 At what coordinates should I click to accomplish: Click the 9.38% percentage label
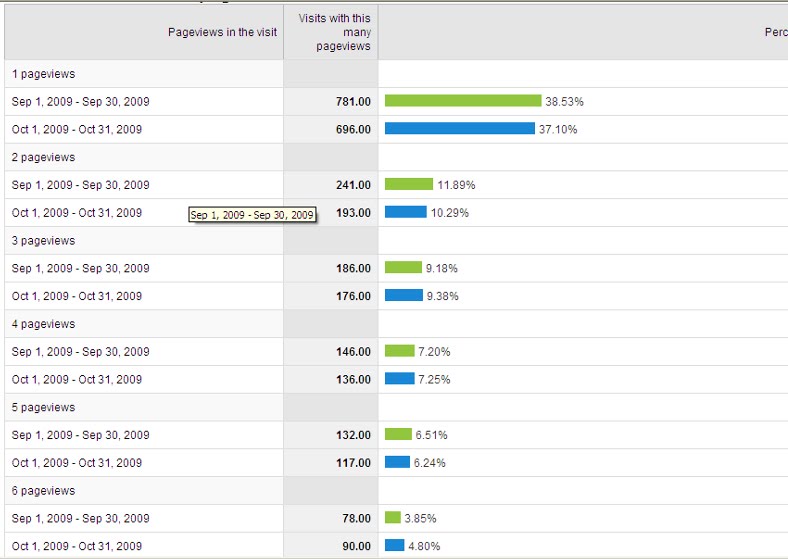click(x=443, y=297)
